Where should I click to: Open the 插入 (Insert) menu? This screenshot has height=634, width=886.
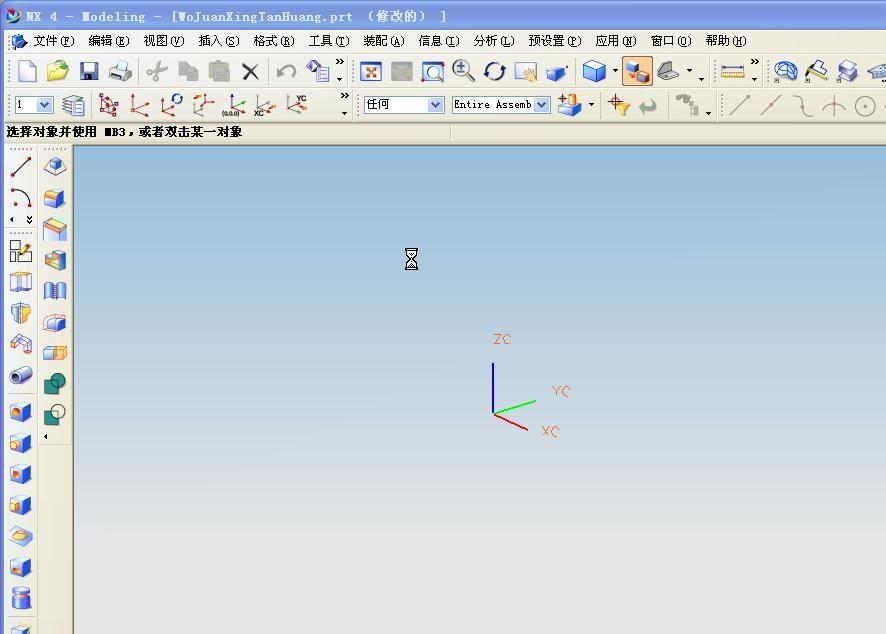point(218,41)
